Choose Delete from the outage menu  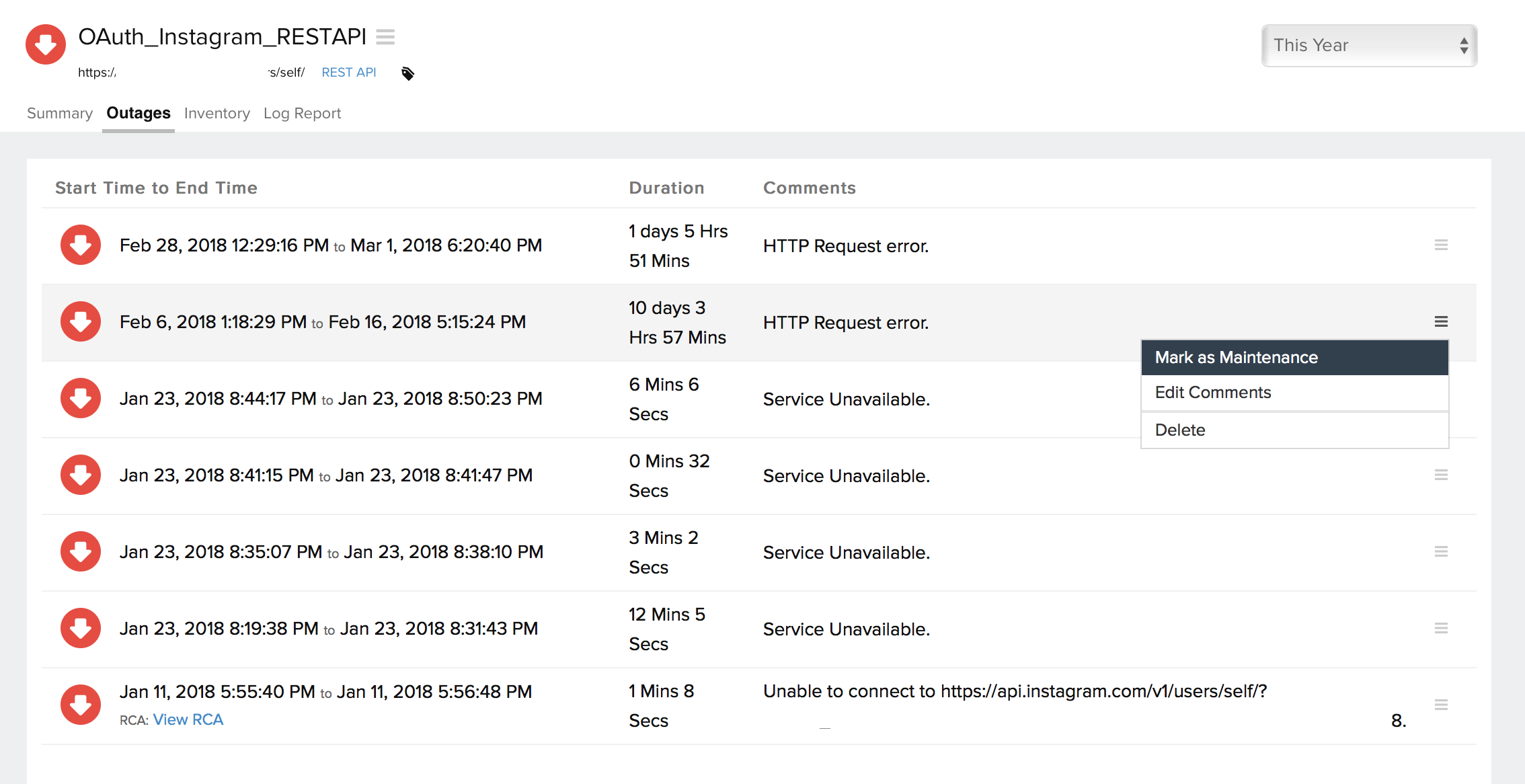[1180, 430]
